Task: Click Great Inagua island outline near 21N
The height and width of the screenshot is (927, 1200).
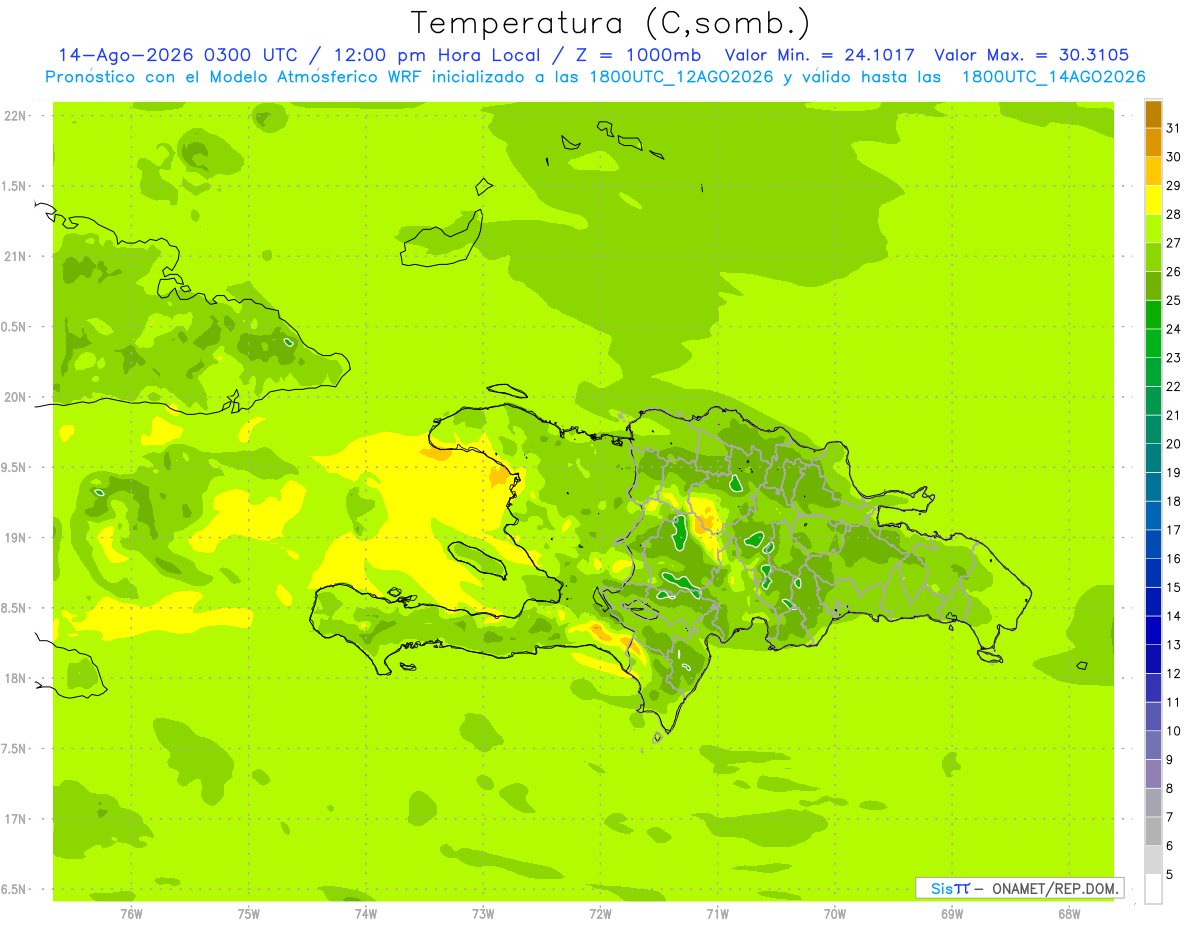Action: 441,239
